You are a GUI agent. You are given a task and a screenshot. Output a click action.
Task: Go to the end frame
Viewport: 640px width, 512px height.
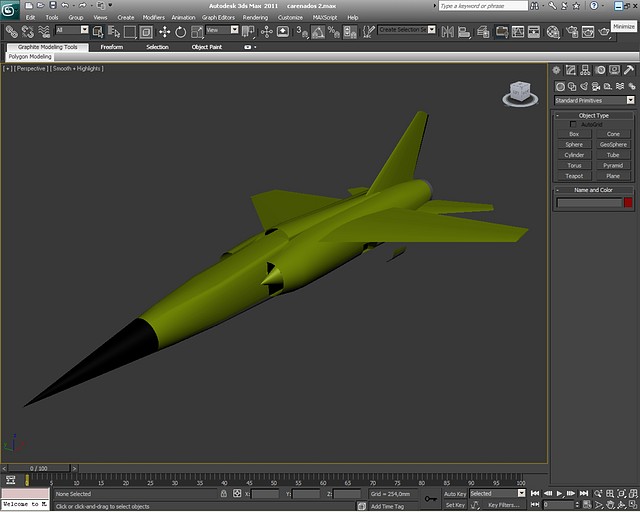point(584,493)
